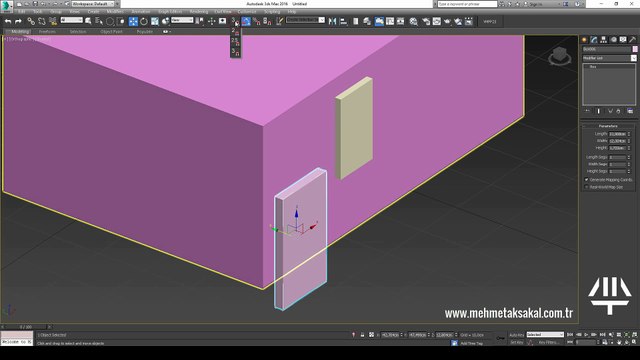Open the Customize menu
This screenshot has height=360, width=640.
click(247, 12)
